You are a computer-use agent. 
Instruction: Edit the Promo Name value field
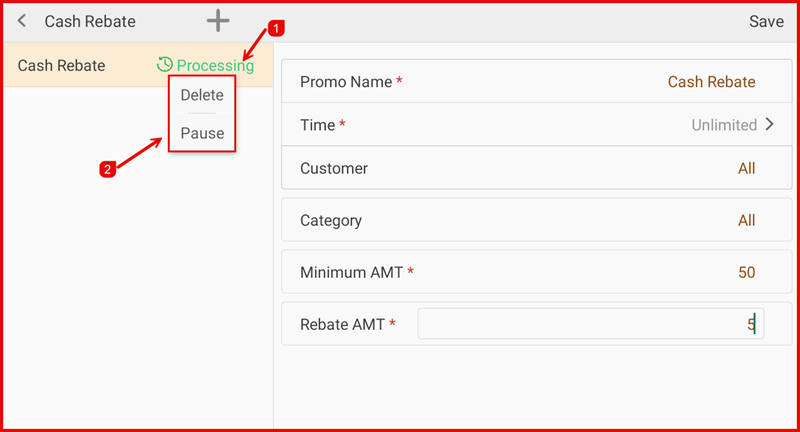click(711, 82)
